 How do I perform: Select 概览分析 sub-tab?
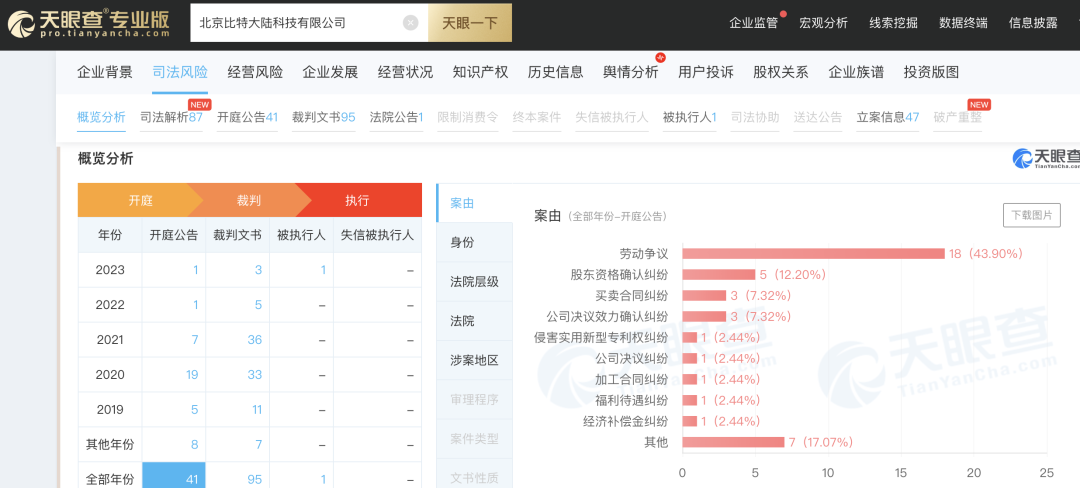[x=101, y=117]
